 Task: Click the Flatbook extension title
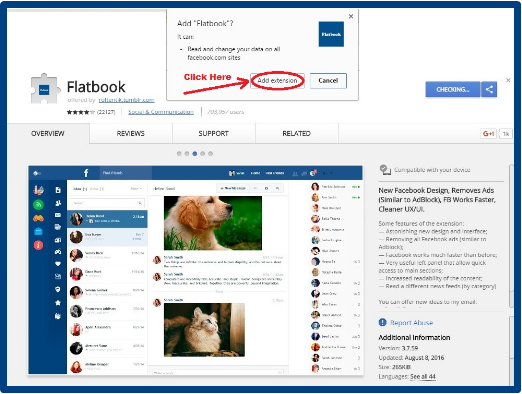(x=96, y=87)
